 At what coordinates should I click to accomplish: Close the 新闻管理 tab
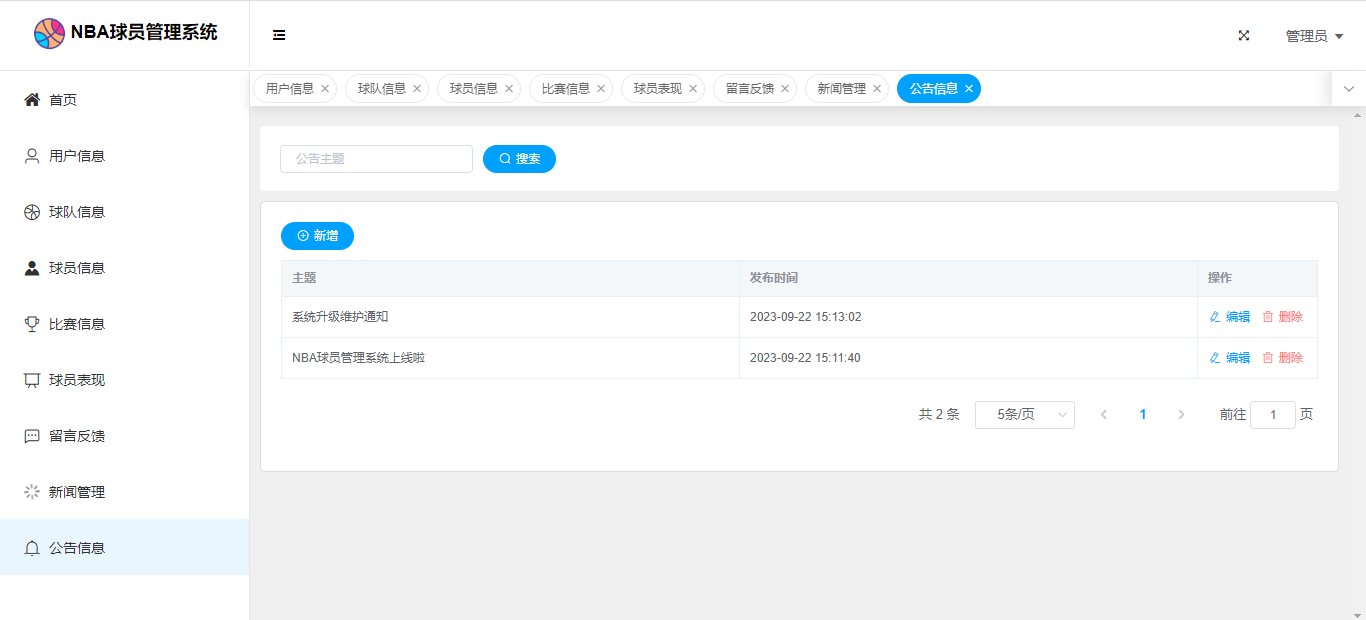pyautogui.click(x=877, y=89)
